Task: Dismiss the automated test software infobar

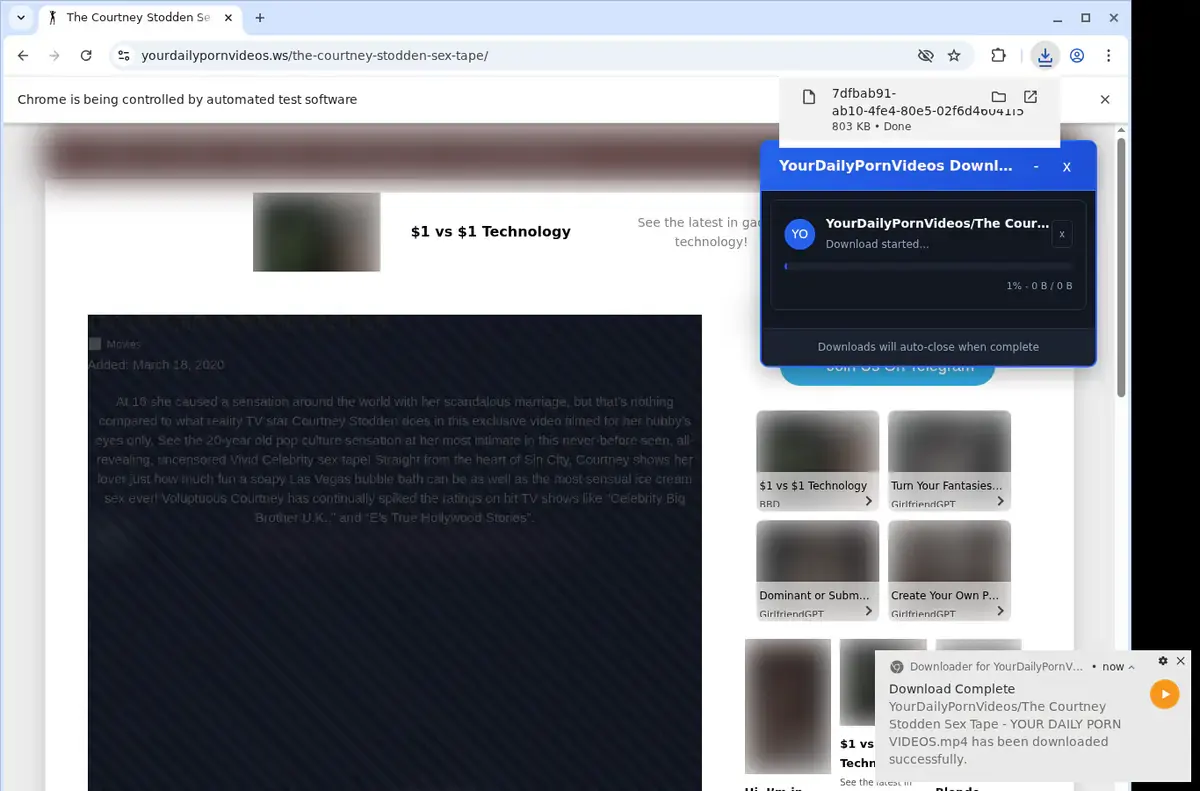Action: (1105, 99)
